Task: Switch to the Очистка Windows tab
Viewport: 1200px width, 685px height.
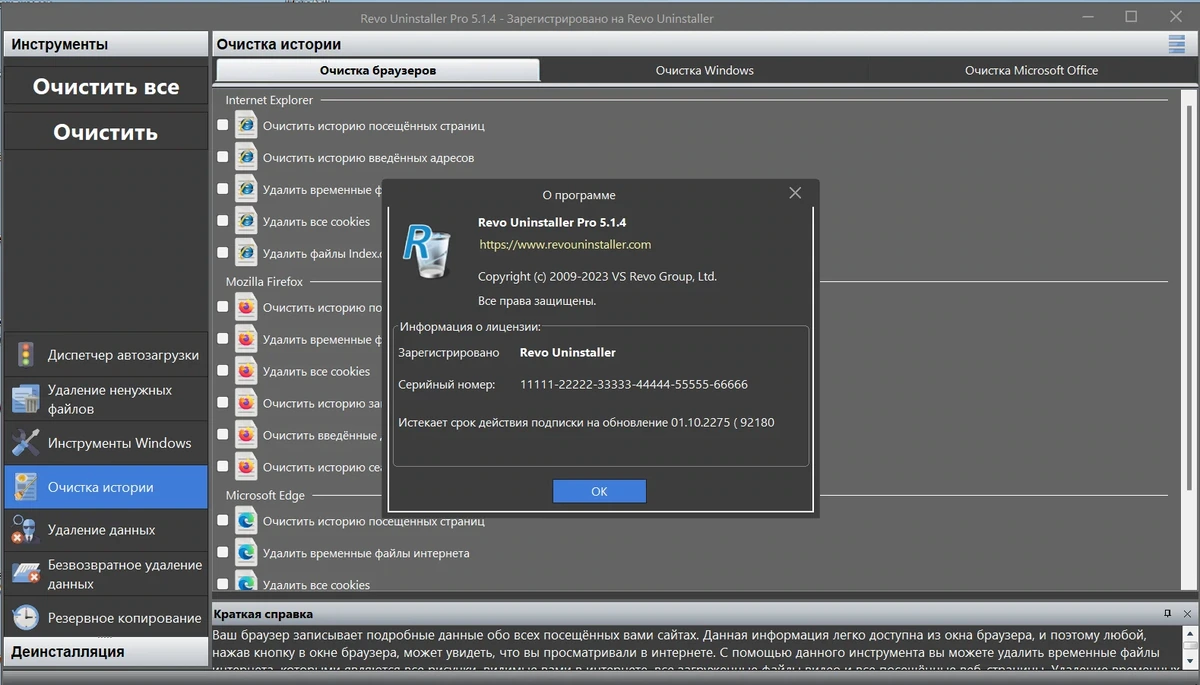Action: coord(704,70)
